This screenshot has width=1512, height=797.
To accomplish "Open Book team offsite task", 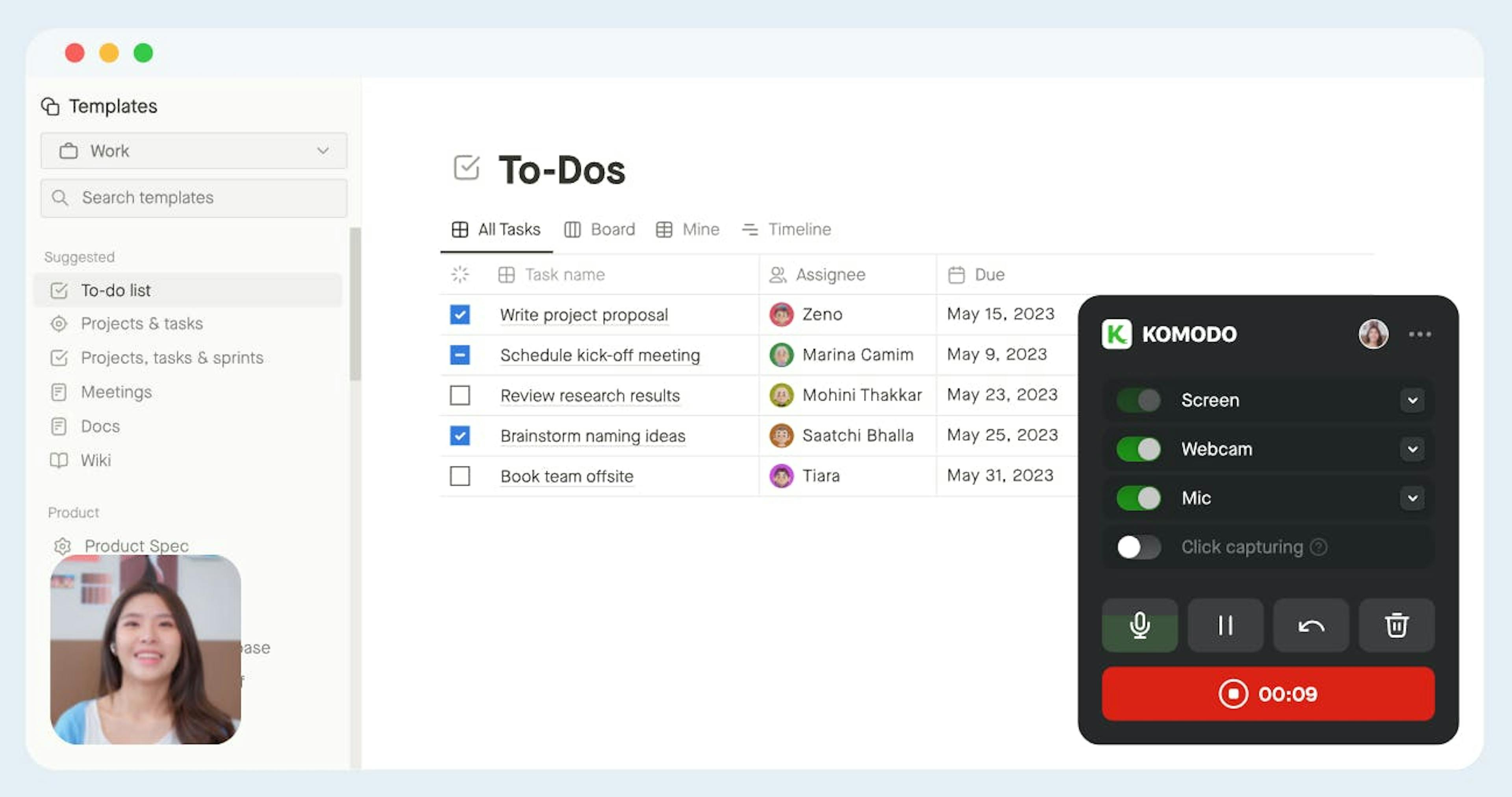I will (x=567, y=476).
